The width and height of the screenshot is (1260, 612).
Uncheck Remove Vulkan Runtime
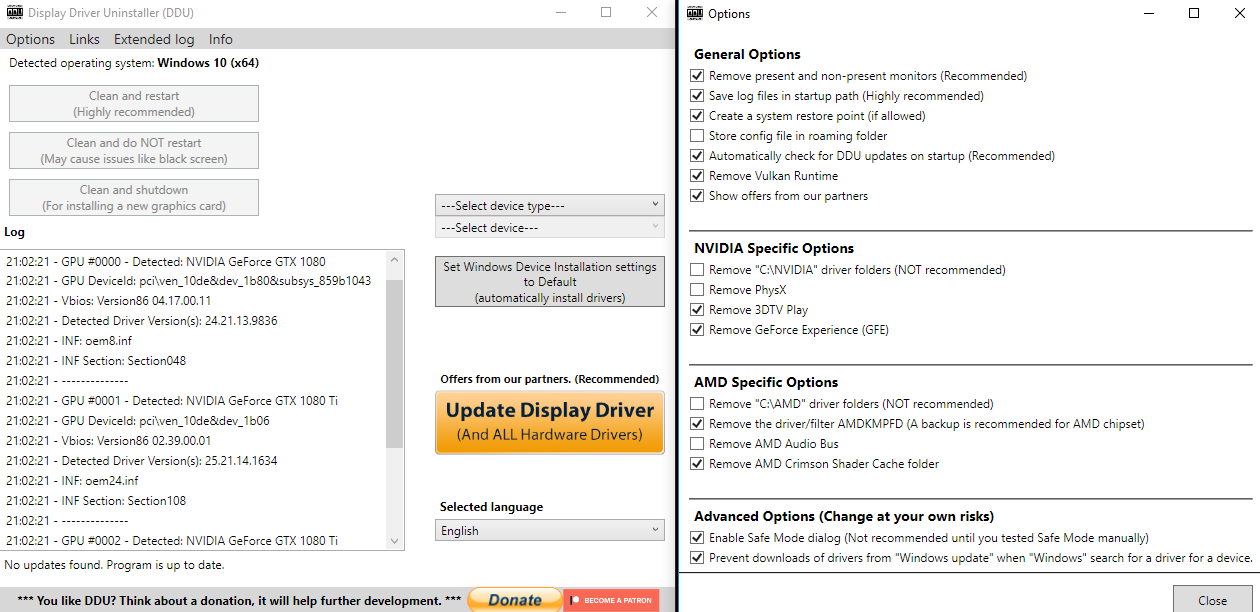coord(697,176)
